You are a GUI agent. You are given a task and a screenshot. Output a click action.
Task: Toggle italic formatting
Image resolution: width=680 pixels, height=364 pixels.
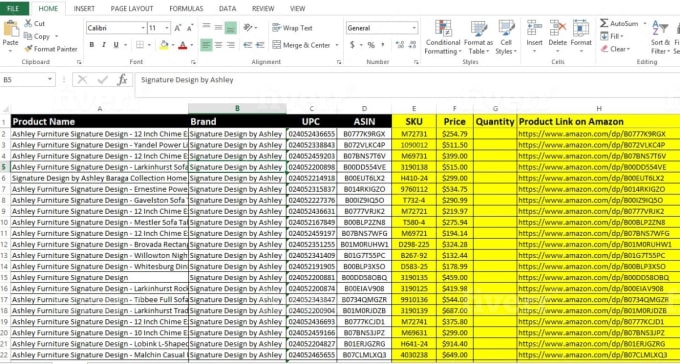pos(104,45)
